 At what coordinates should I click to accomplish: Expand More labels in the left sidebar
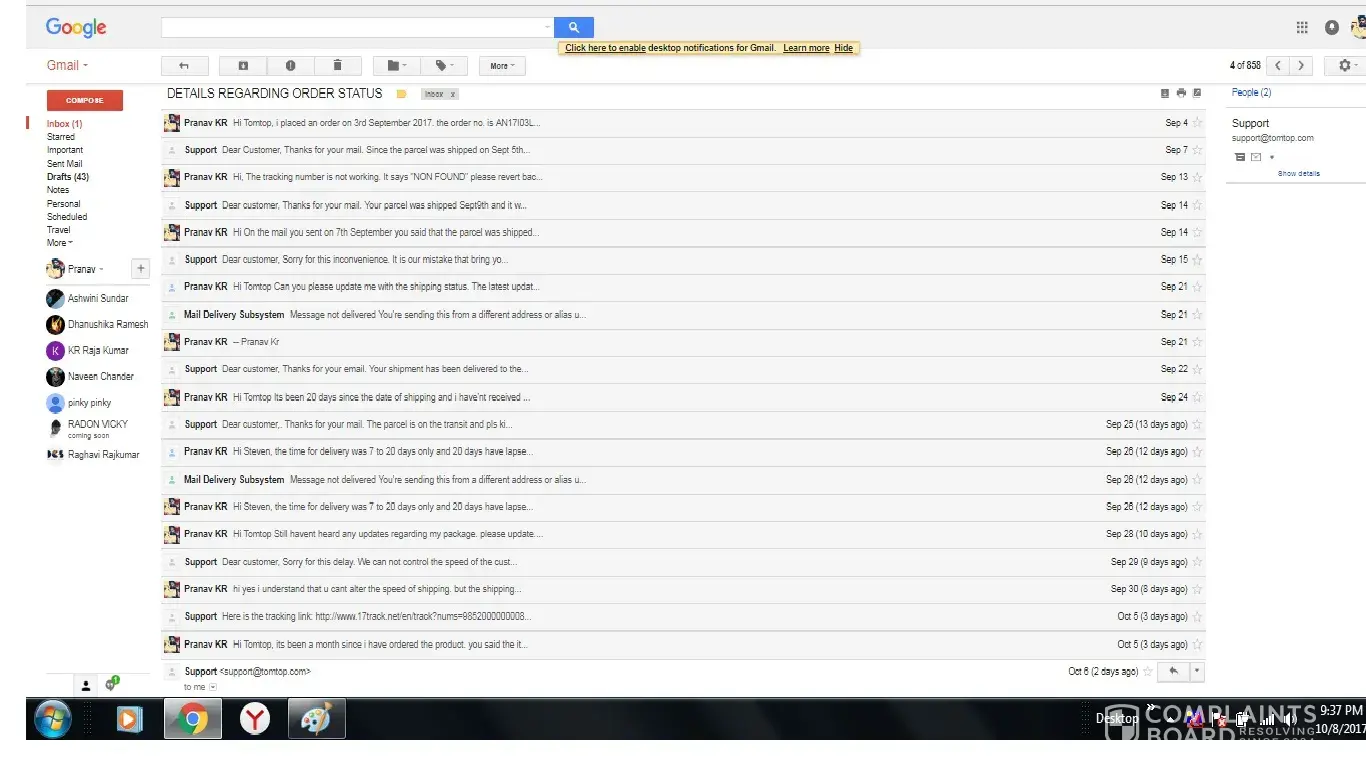(x=59, y=243)
